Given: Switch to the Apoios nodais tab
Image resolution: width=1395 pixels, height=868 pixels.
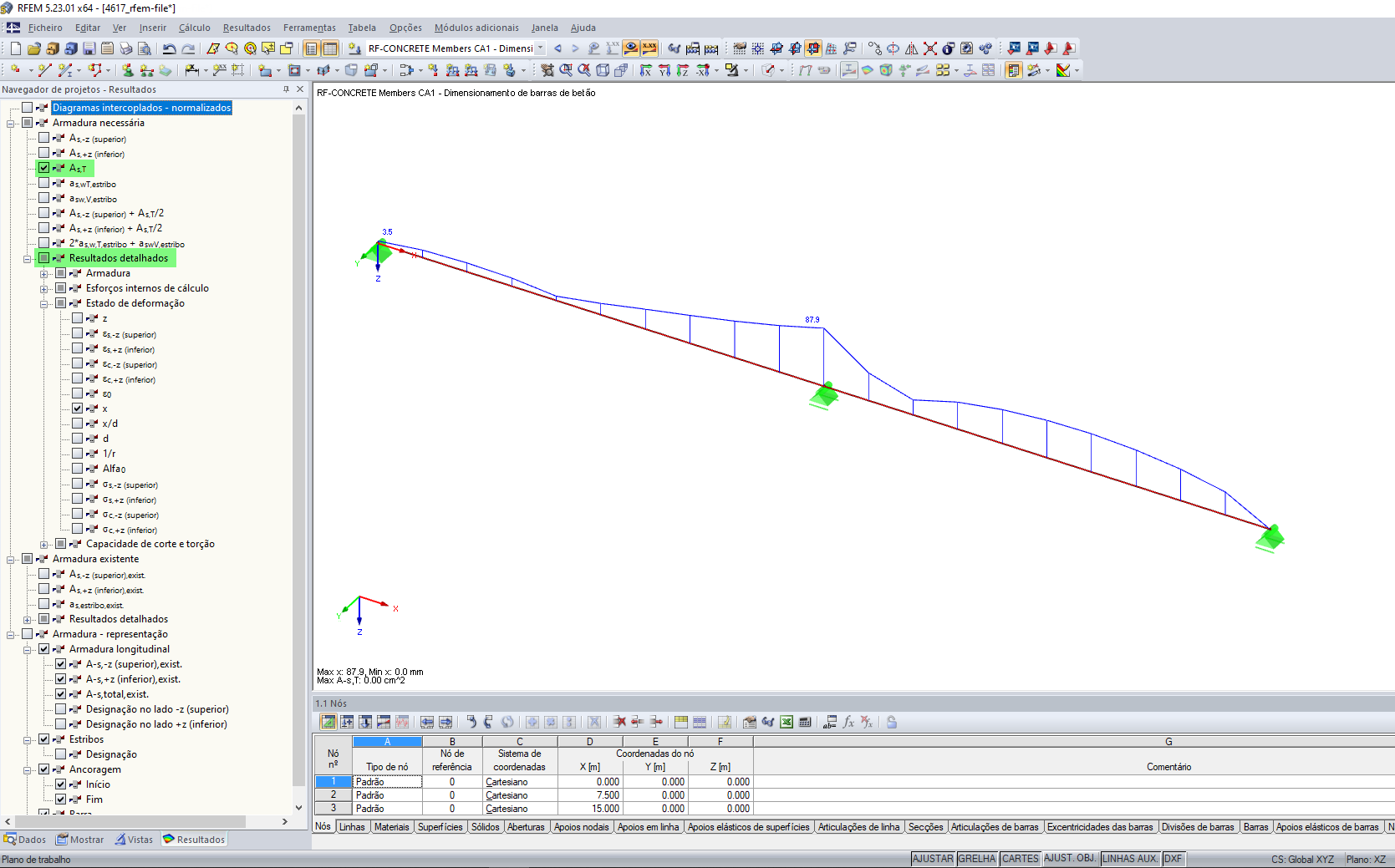Looking at the screenshot, I should click(x=582, y=827).
